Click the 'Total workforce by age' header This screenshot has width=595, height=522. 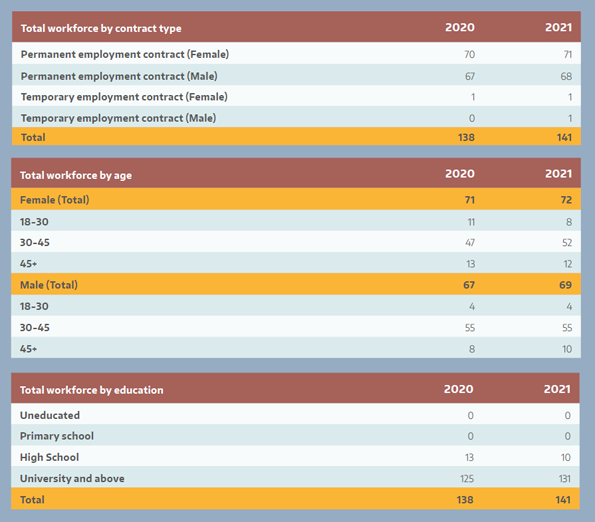point(76,175)
